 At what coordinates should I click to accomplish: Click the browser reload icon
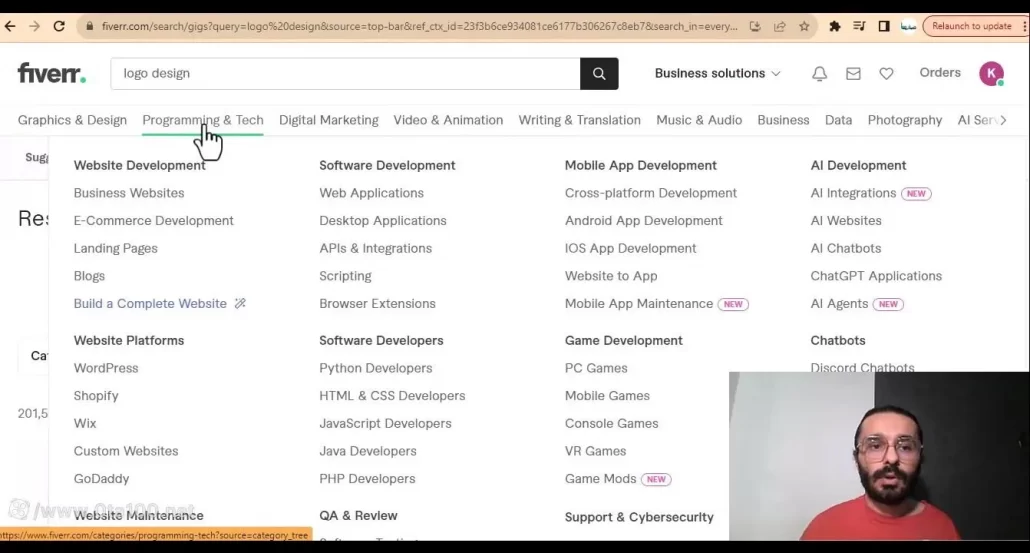click(59, 27)
